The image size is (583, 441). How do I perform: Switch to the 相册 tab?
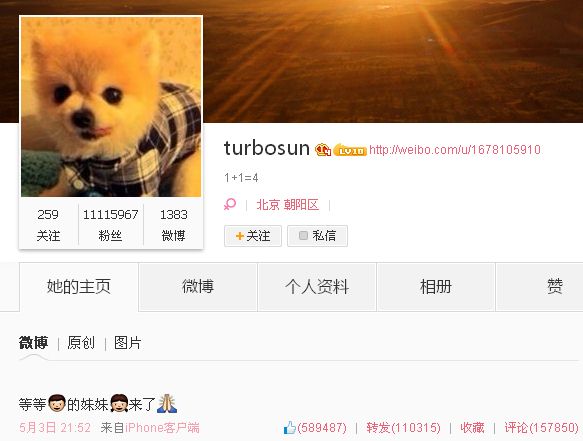436,287
